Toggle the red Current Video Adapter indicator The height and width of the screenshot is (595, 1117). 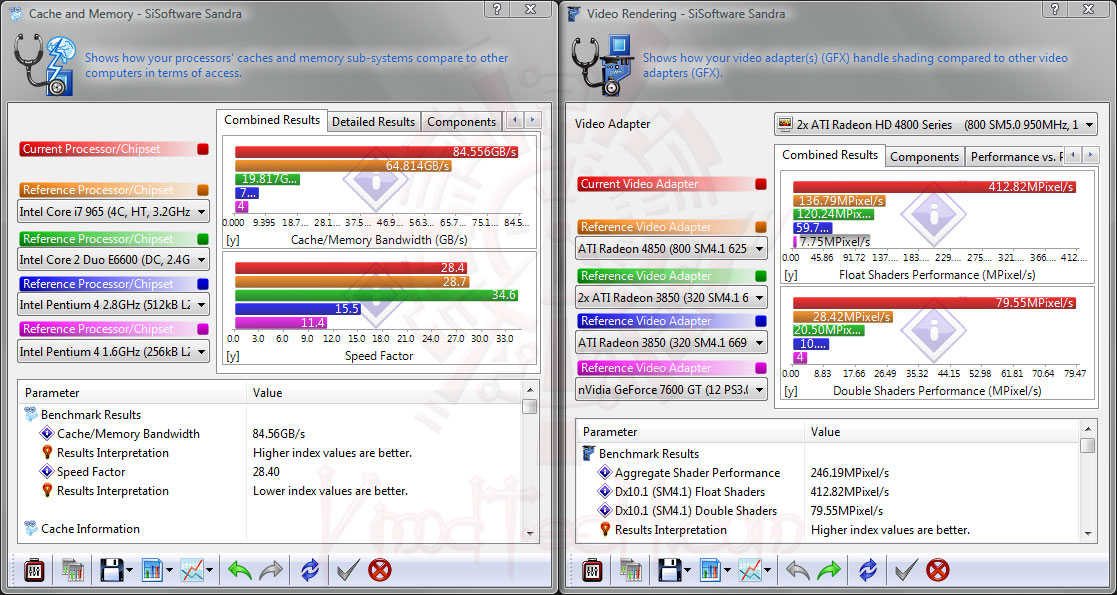coord(761,184)
